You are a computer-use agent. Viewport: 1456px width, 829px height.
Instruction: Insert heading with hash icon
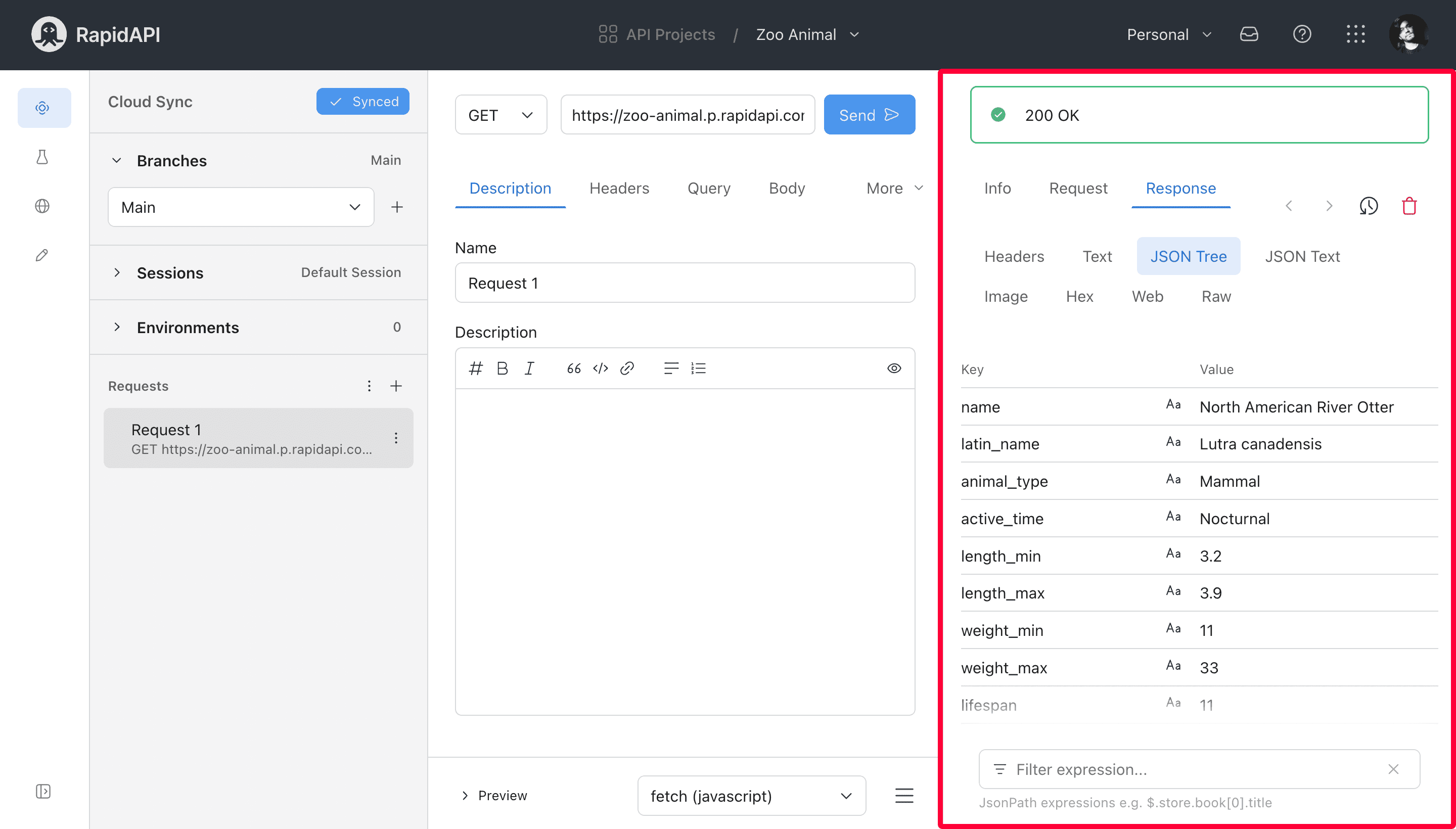(476, 369)
